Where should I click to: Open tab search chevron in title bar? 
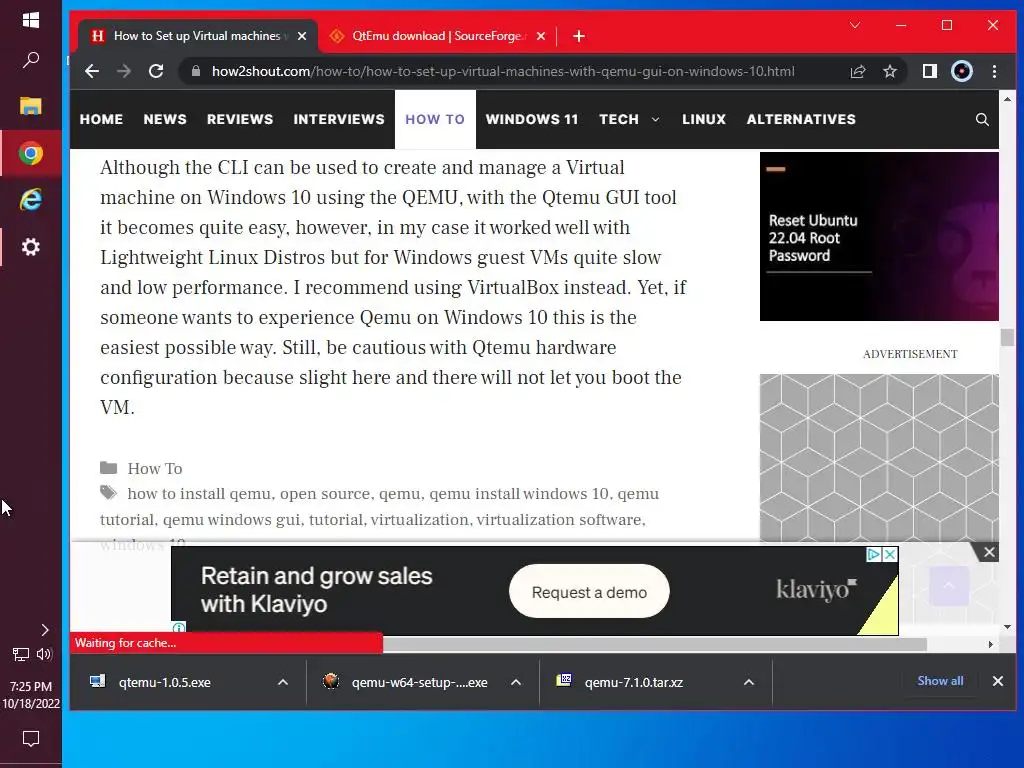pos(855,25)
